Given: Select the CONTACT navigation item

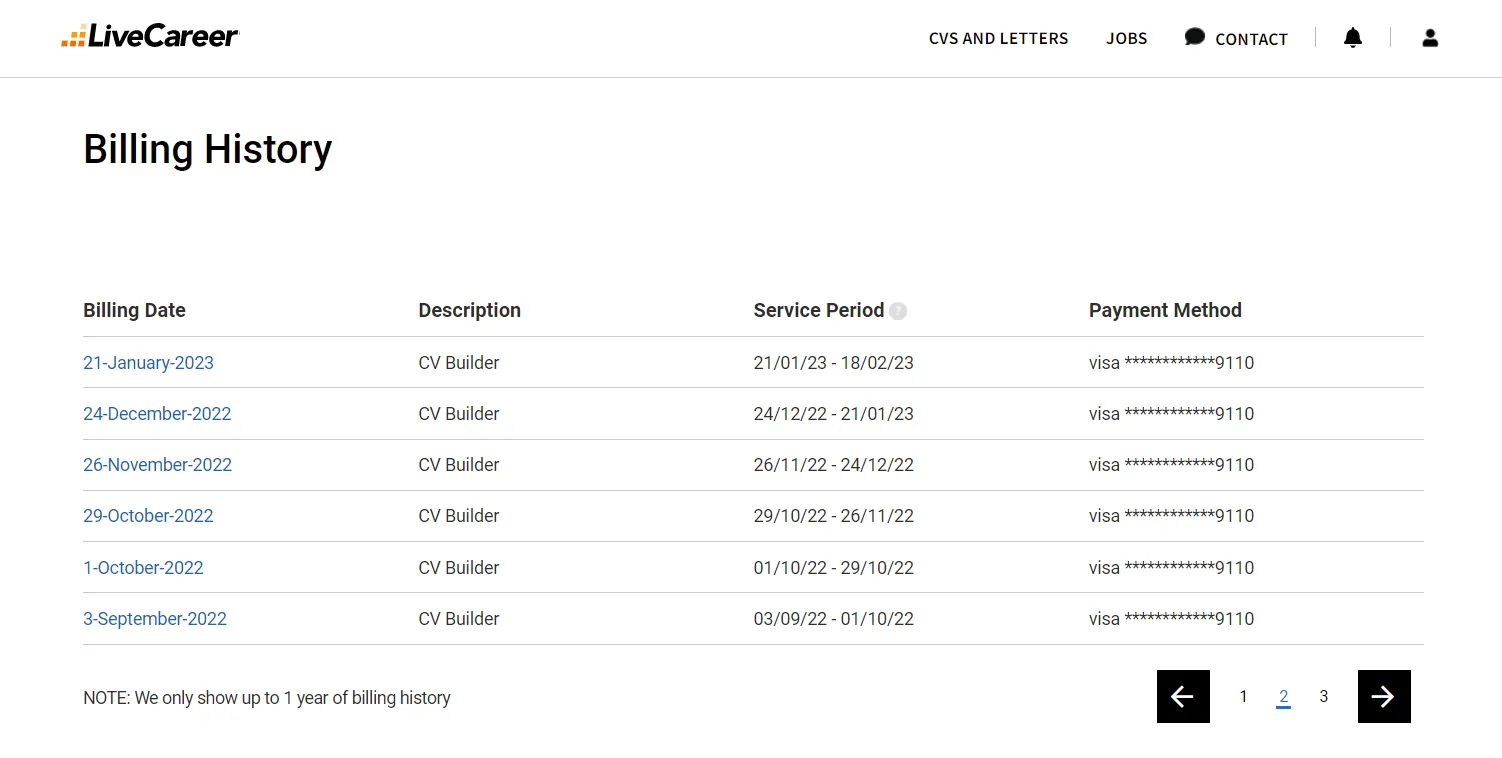Looking at the screenshot, I should (x=1251, y=40).
